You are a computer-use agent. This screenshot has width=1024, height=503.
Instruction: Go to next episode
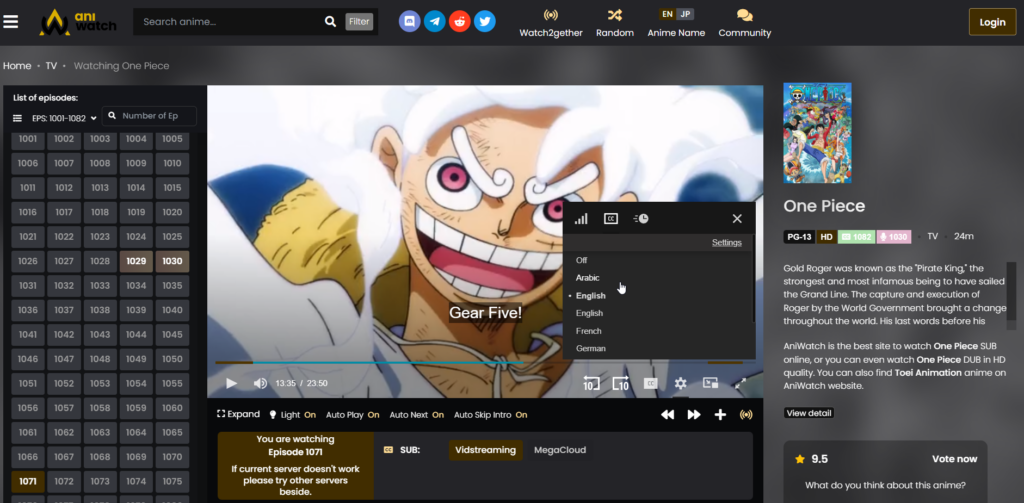[x=694, y=415]
